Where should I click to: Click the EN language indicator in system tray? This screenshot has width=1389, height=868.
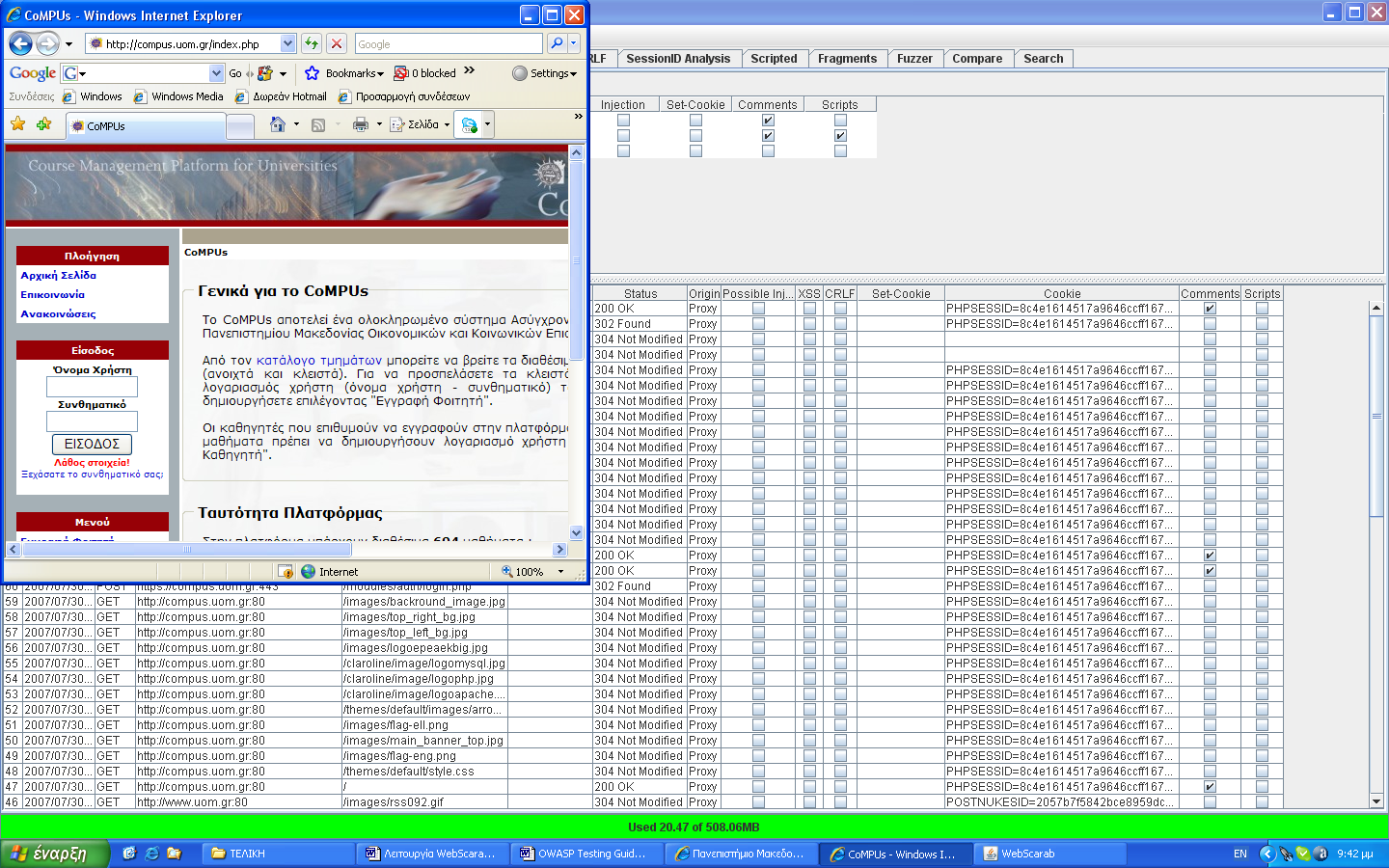click(1240, 854)
